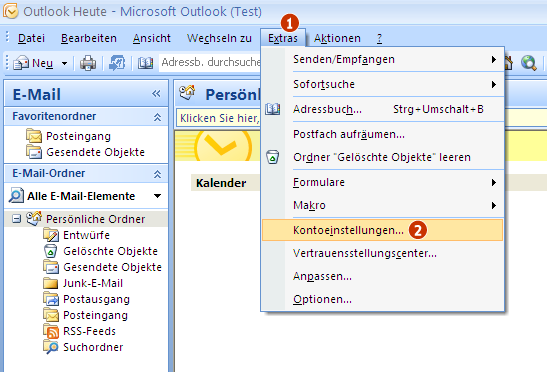Close the Extras menu via its title

click(283, 38)
